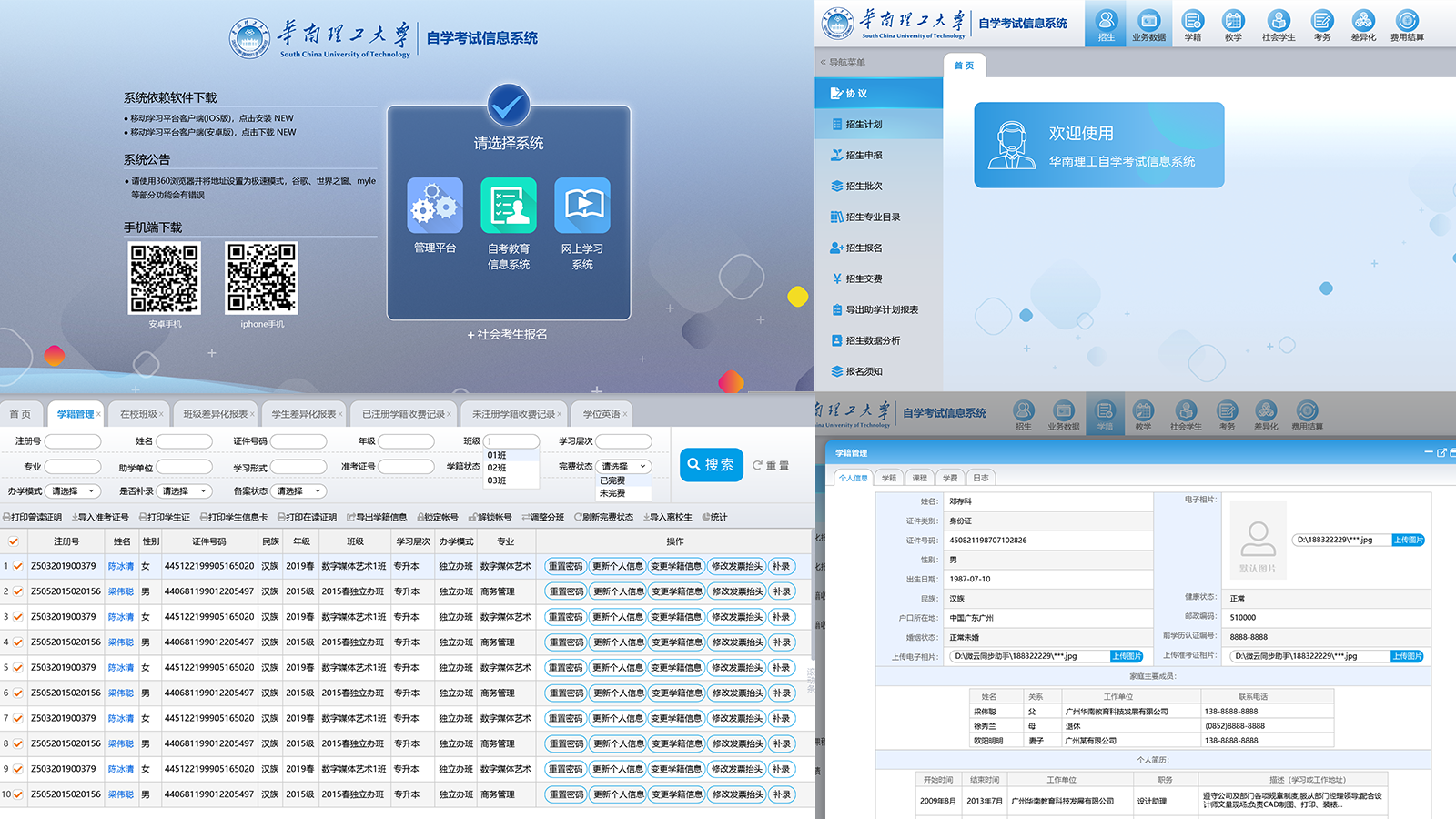Click the 锁定帐号 toolbar icon
Image resolution: width=1456 pixels, height=819 pixels.
pos(438,518)
